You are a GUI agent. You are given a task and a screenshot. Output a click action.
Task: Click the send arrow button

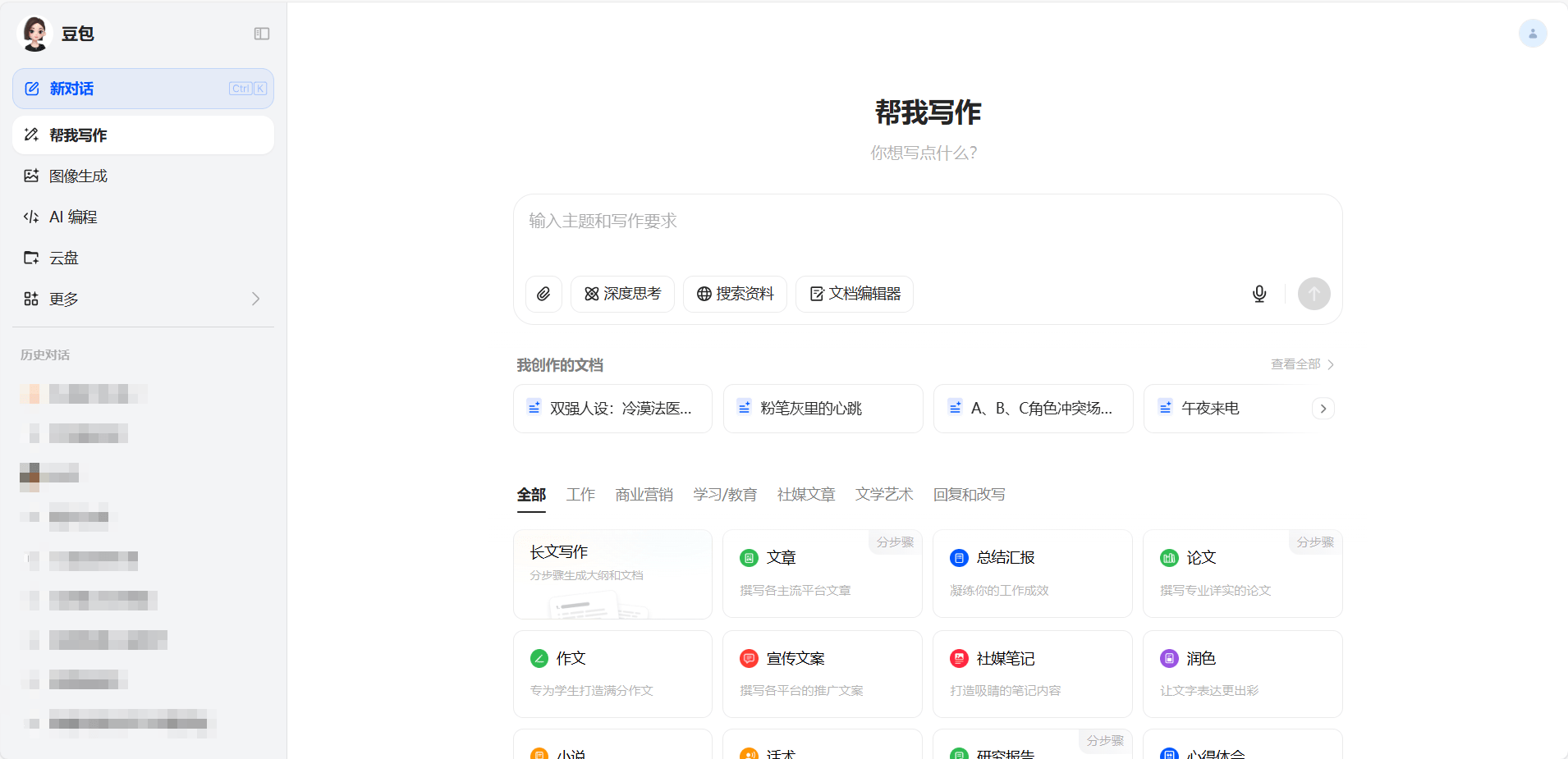tap(1314, 294)
